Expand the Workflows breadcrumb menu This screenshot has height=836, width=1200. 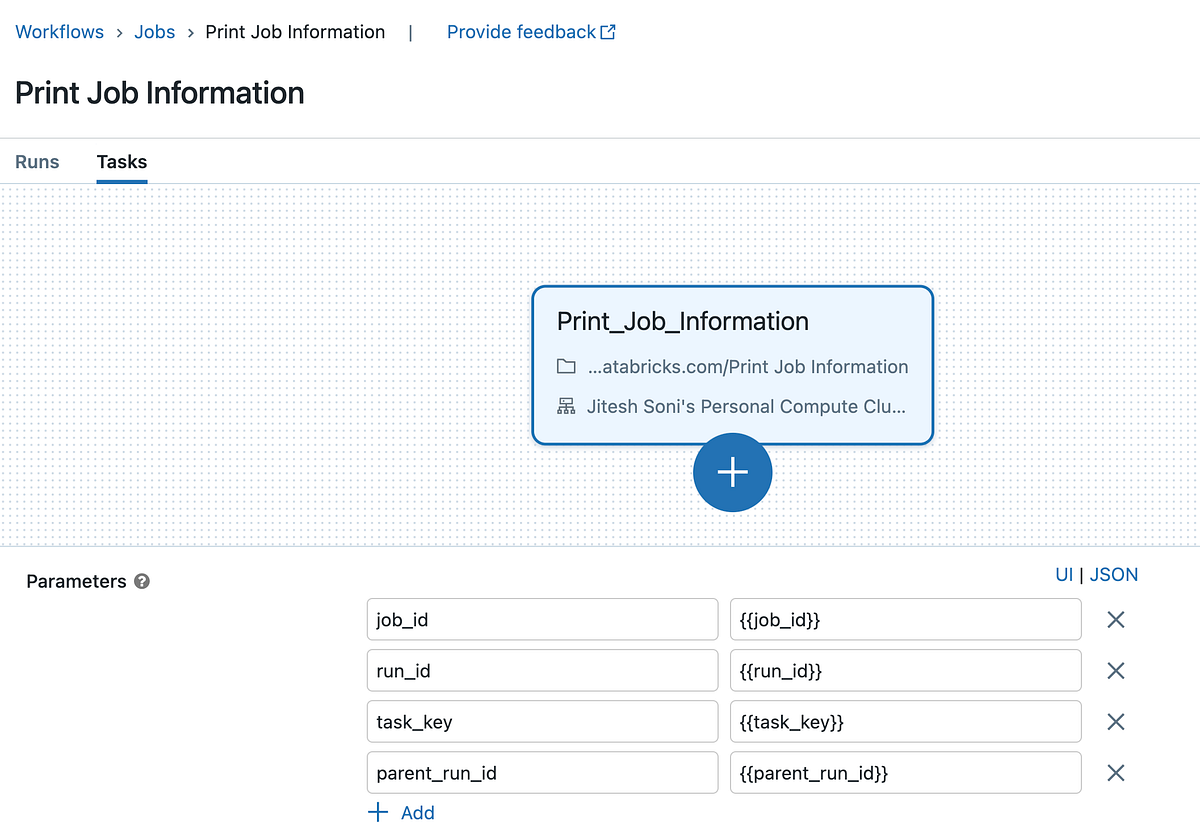click(x=59, y=31)
